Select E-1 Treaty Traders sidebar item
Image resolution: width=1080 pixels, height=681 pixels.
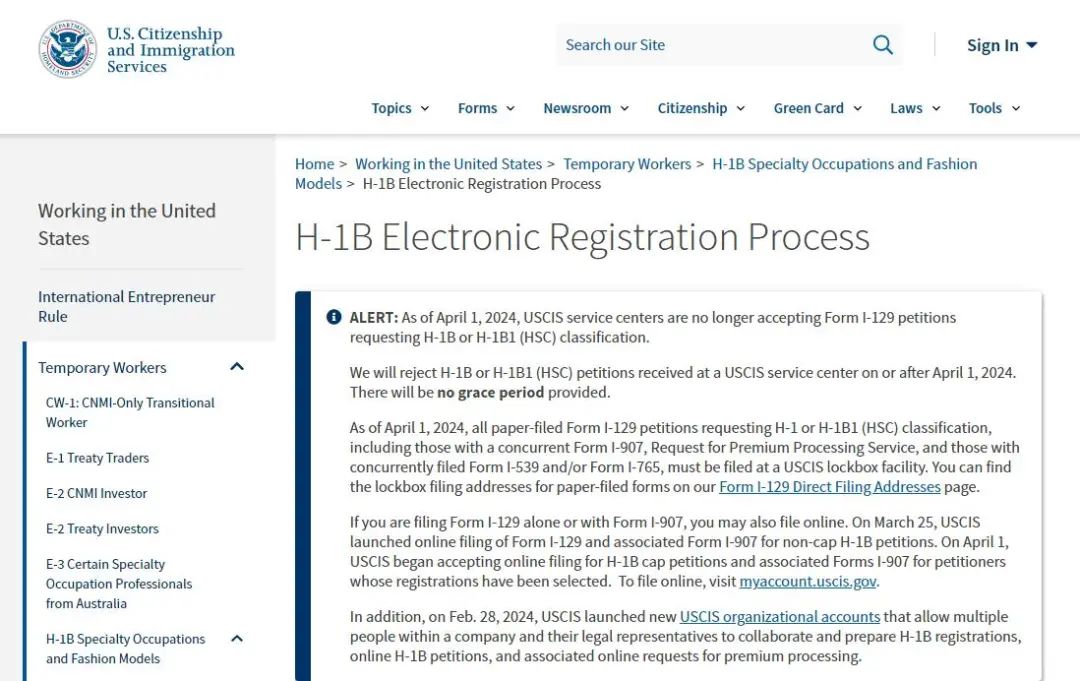[x=97, y=458]
